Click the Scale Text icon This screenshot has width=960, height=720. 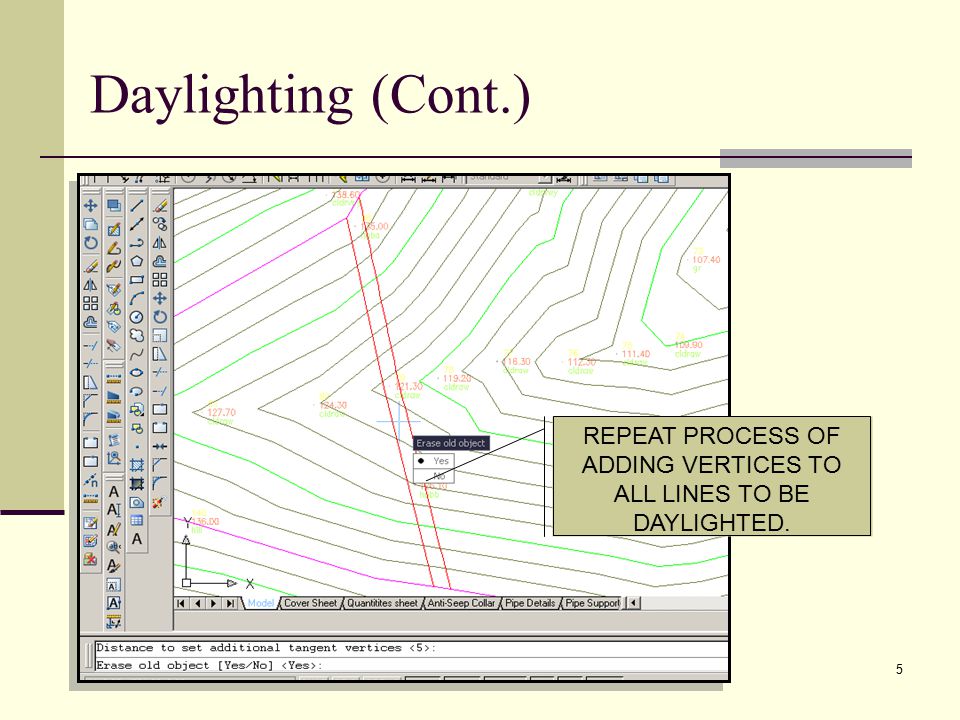coord(113,585)
